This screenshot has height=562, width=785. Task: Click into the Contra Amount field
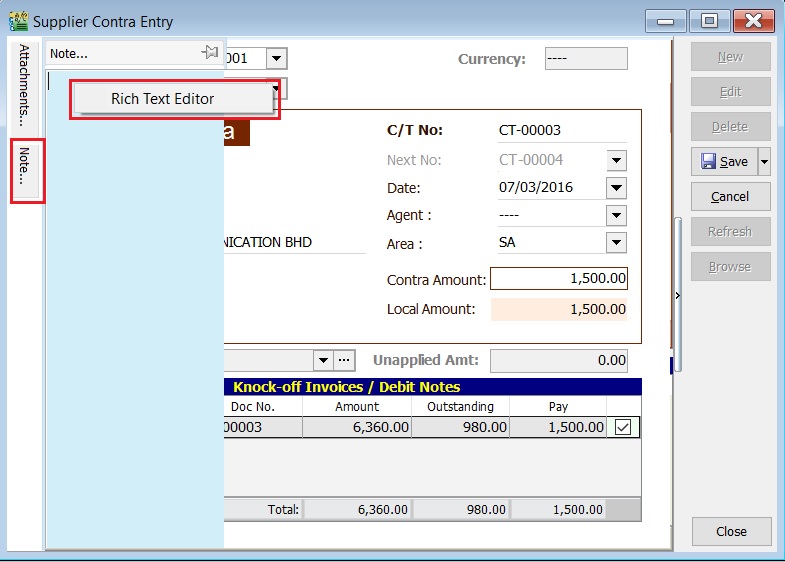[559, 279]
